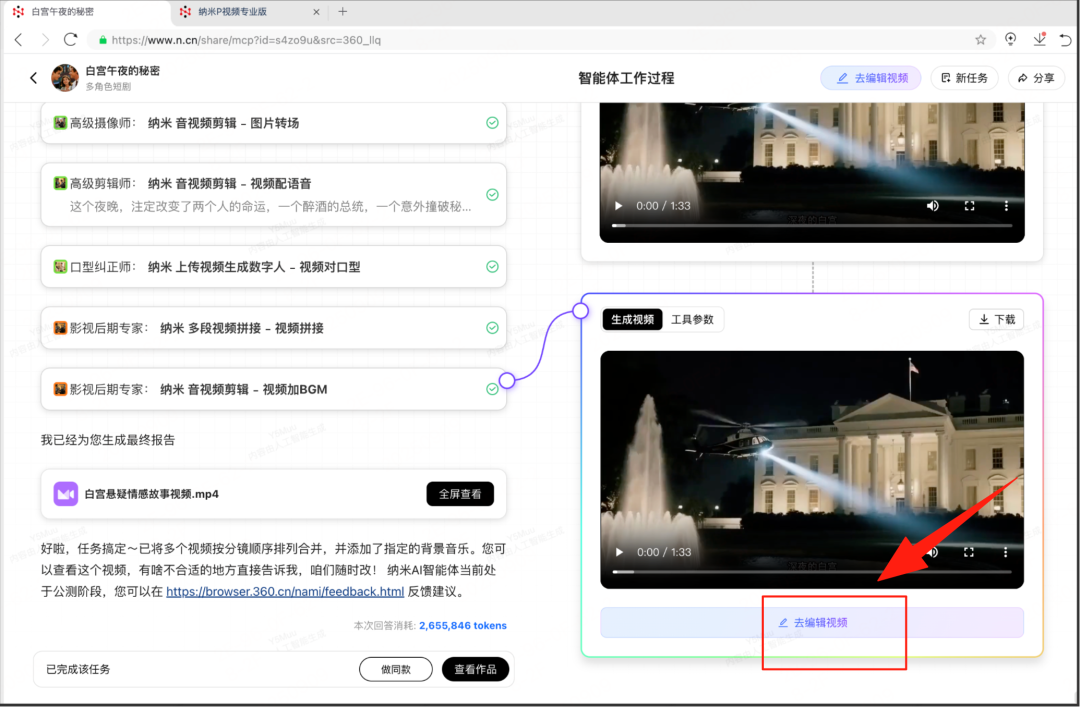Image resolution: width=1080 pixels, height=707 pixels.
Task: Click the green check on 视频加BGM row
Action: [492, 389]
